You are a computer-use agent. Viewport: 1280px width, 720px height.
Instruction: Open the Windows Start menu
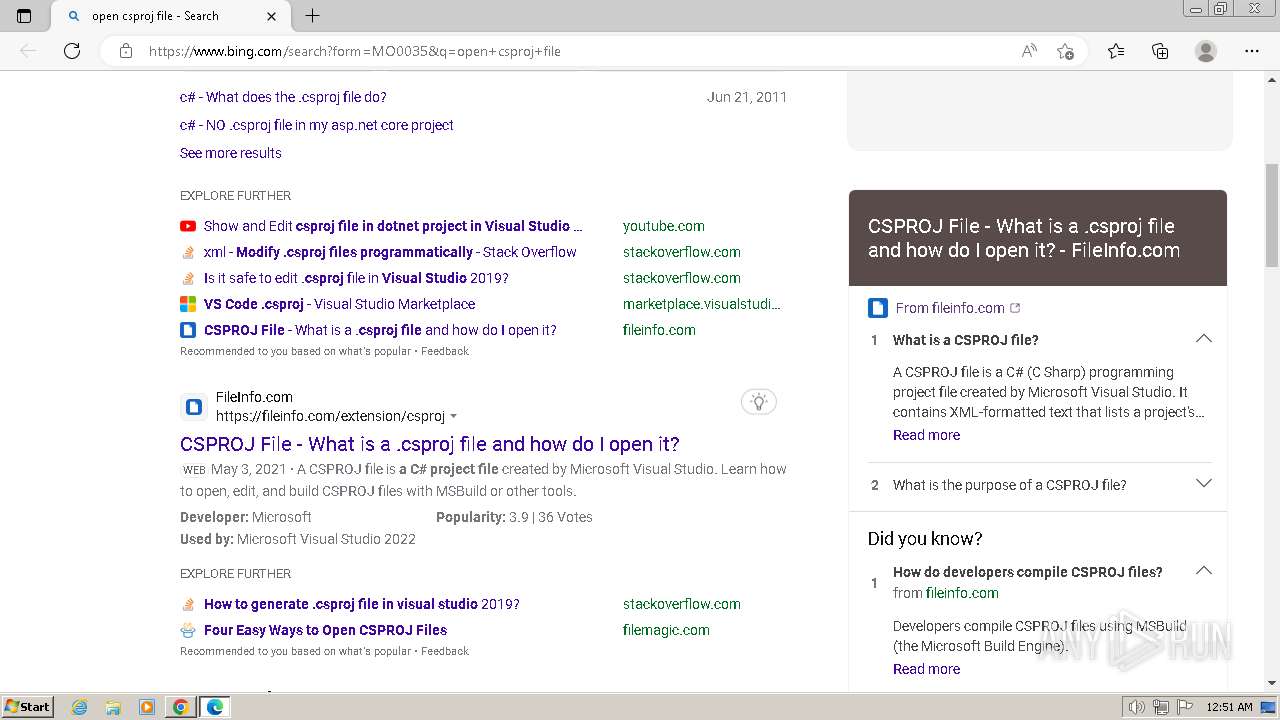click(x=27, y=707)
